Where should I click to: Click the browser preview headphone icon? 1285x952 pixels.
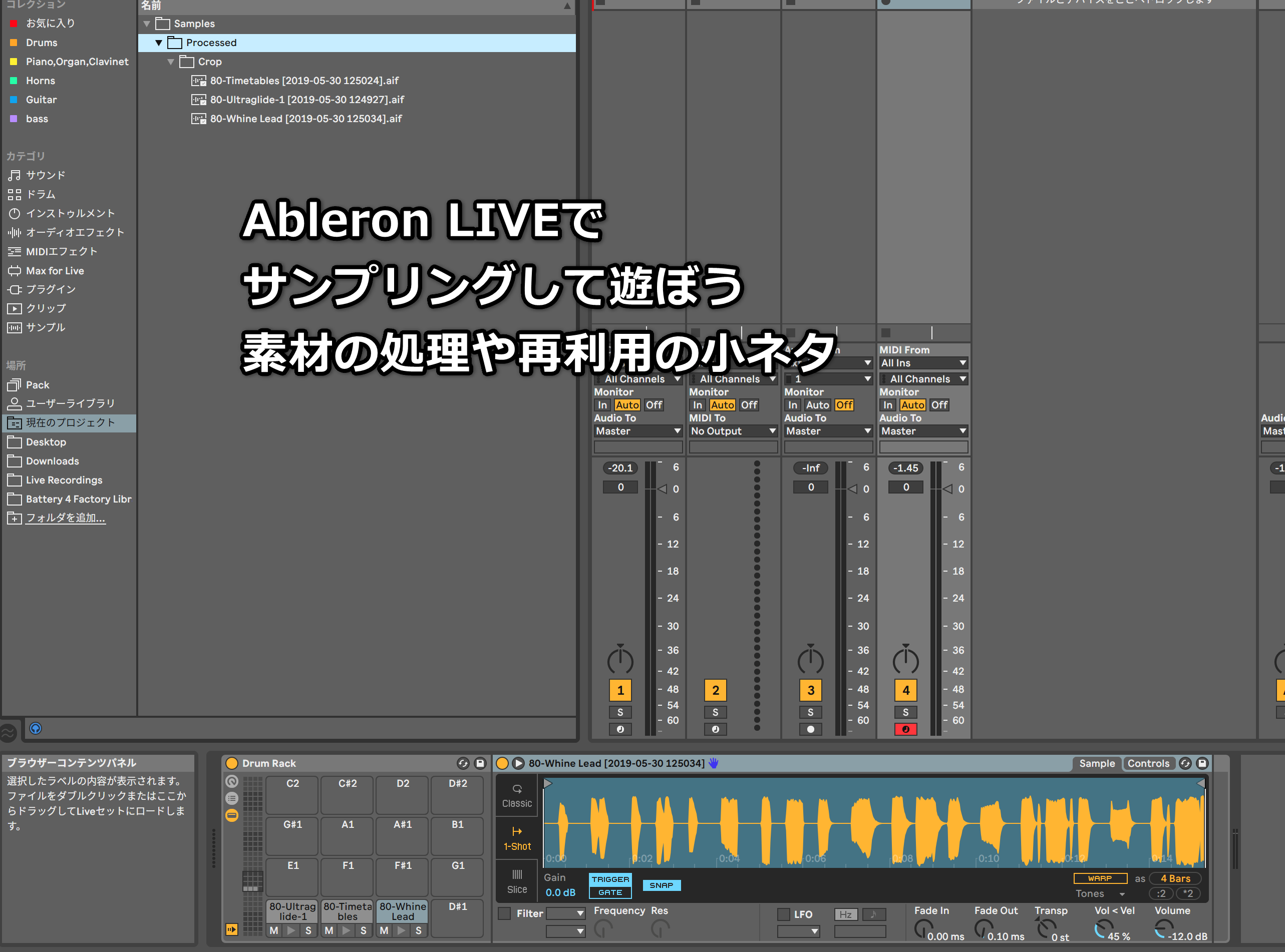point(36,728)
